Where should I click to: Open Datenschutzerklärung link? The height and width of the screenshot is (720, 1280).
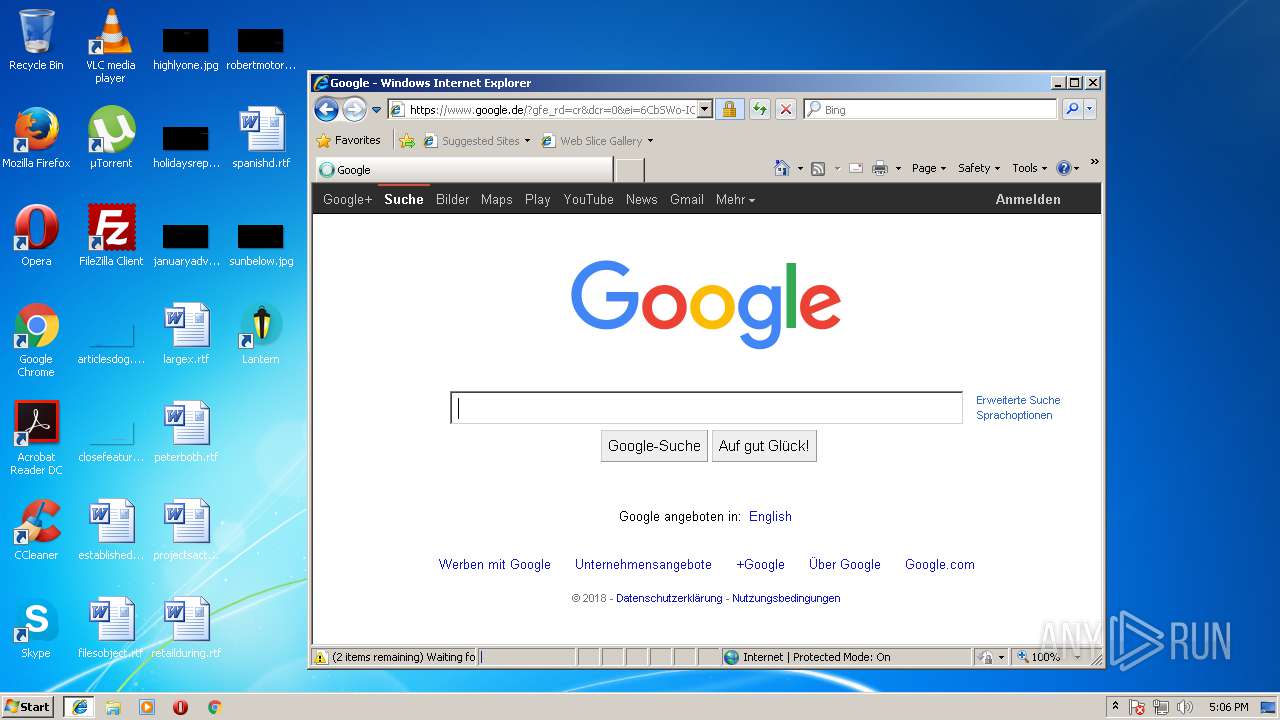[669, 598]
